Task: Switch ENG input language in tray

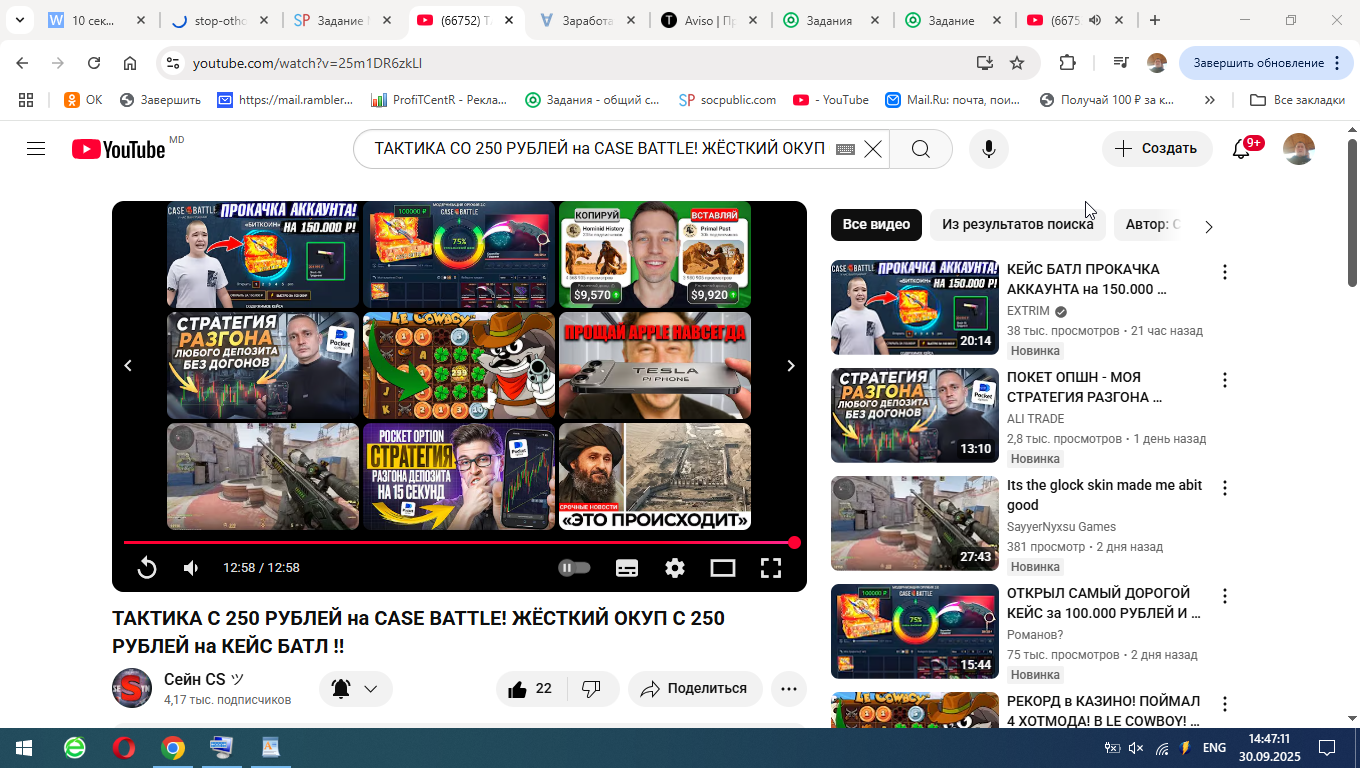Action: click(1214, 748)
